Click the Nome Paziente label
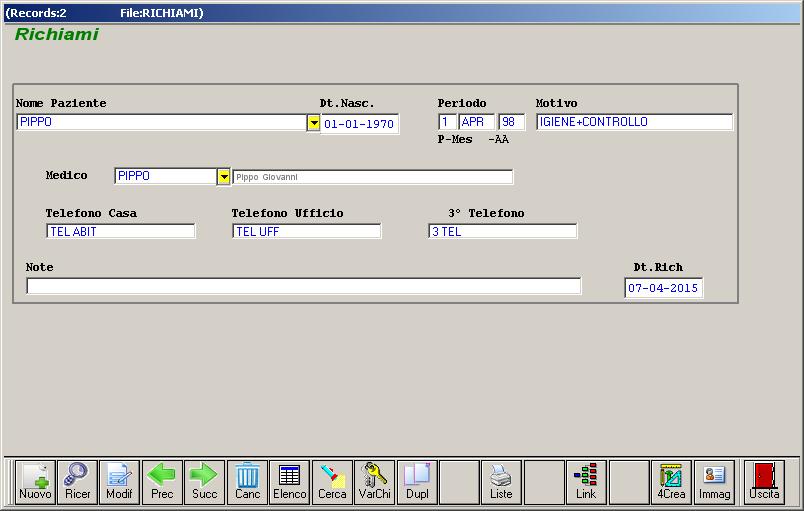This screenshot has height=511, width=804. 61,103
